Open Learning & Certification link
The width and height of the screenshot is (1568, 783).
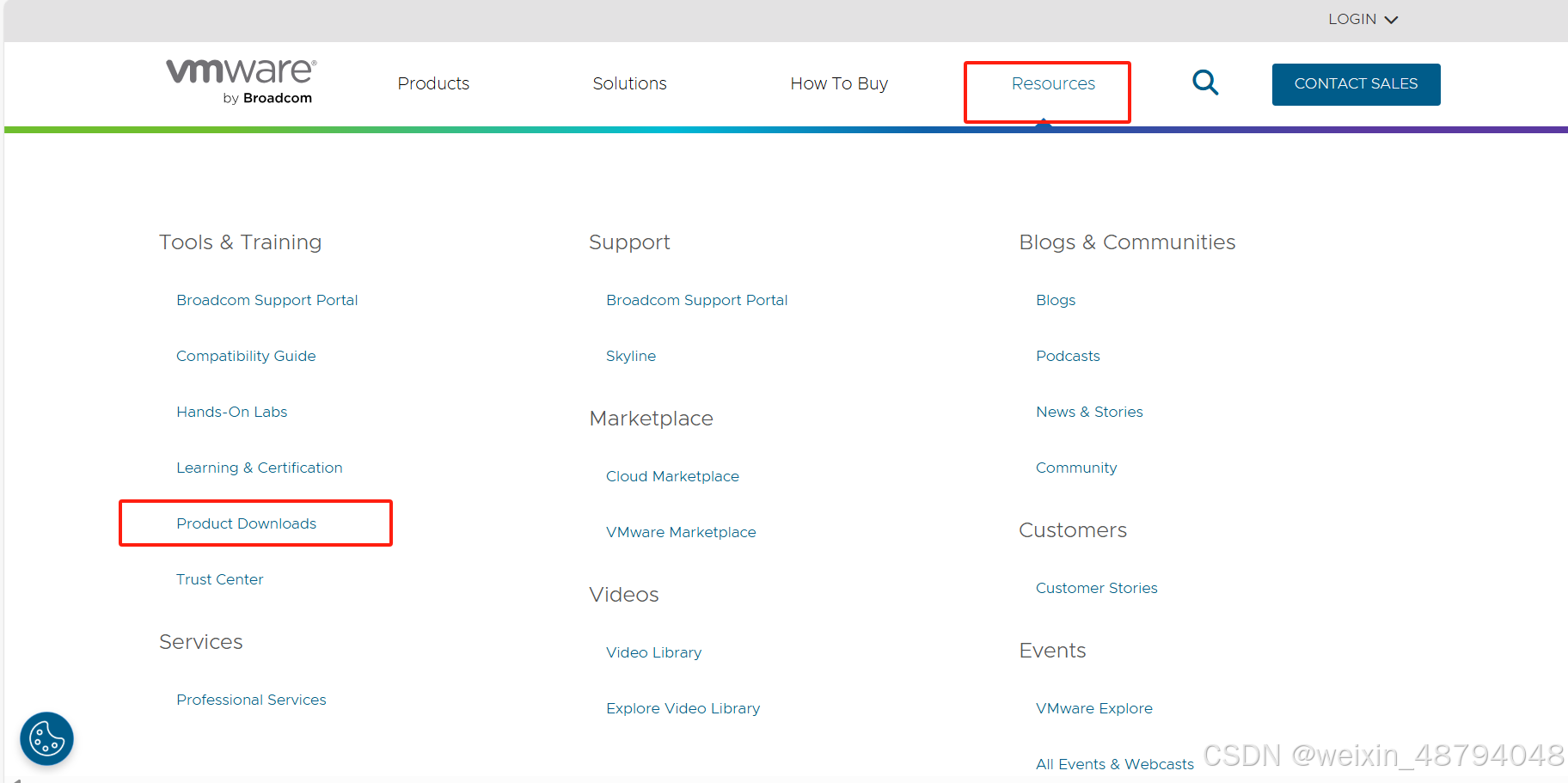(x=260, y=468)
